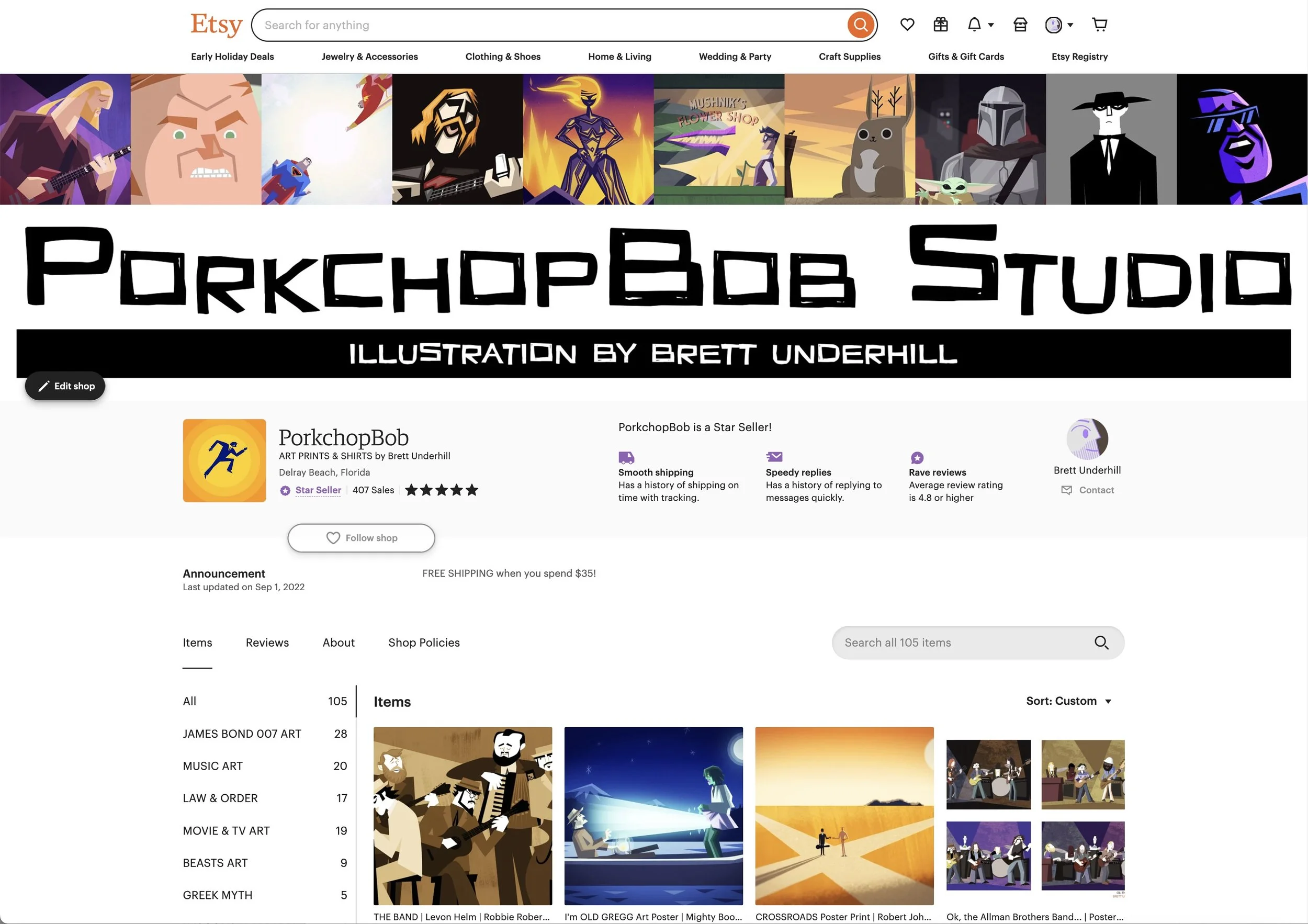This screenshot has height=924, width=1308.
Task: Select JAMES BOND 007 ART section
Action: pyautogui.click(x=242, y=734)
